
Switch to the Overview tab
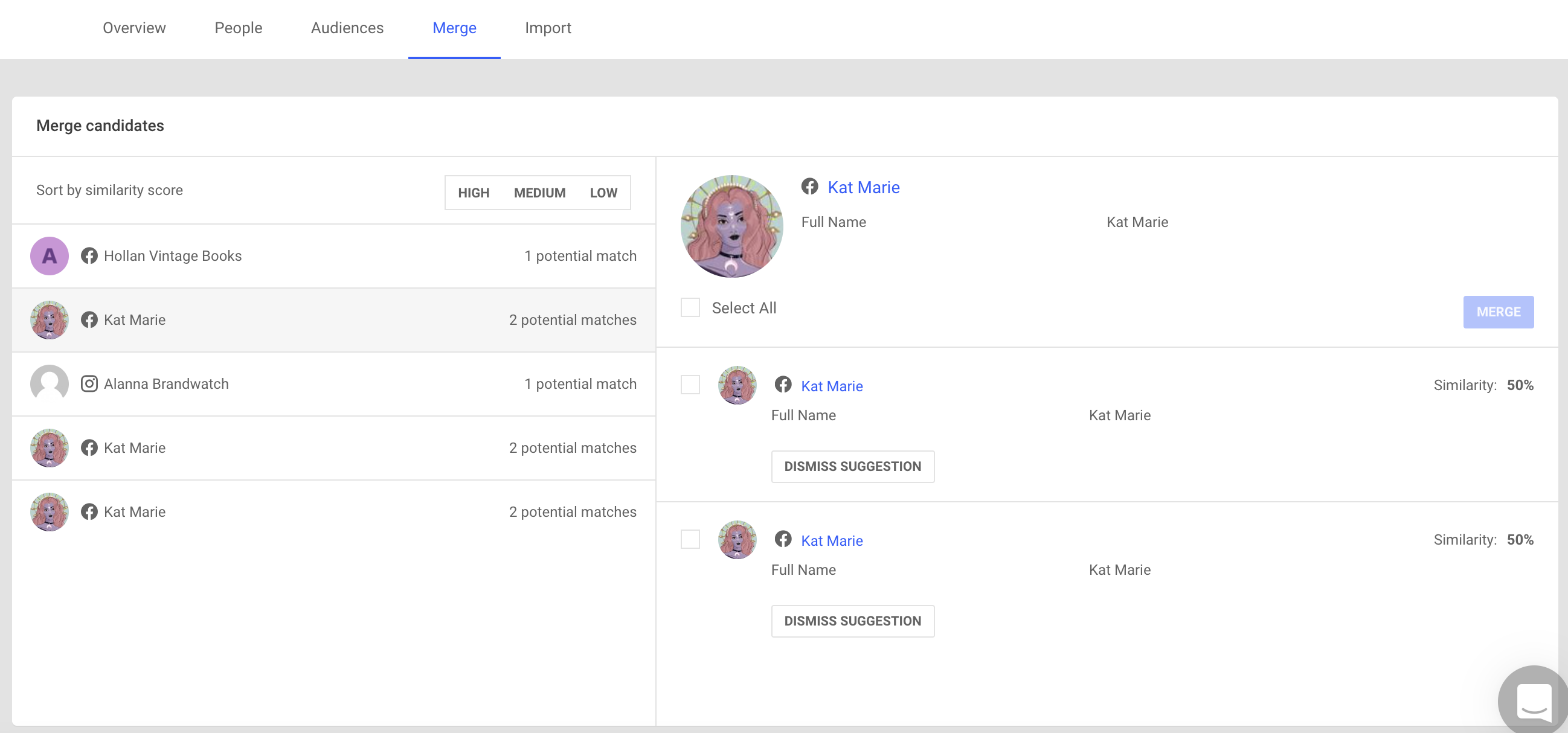pos(134,28)
